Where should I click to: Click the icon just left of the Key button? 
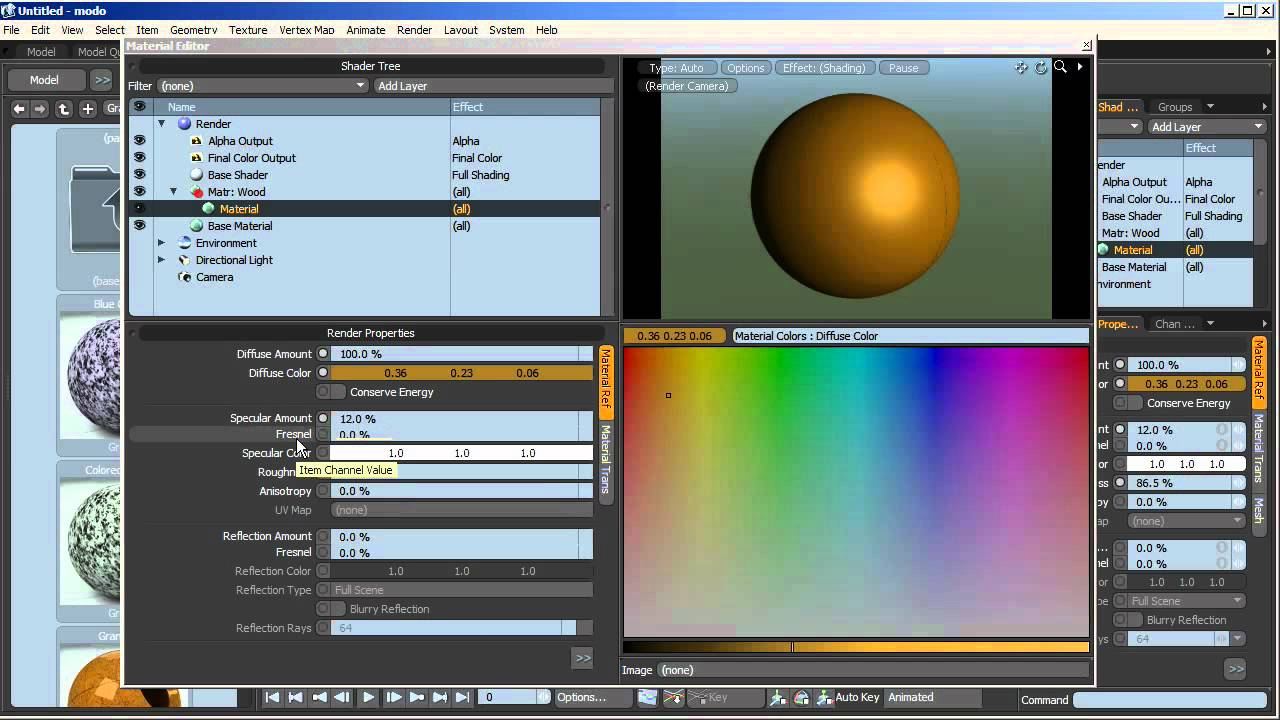click(674, 697)
